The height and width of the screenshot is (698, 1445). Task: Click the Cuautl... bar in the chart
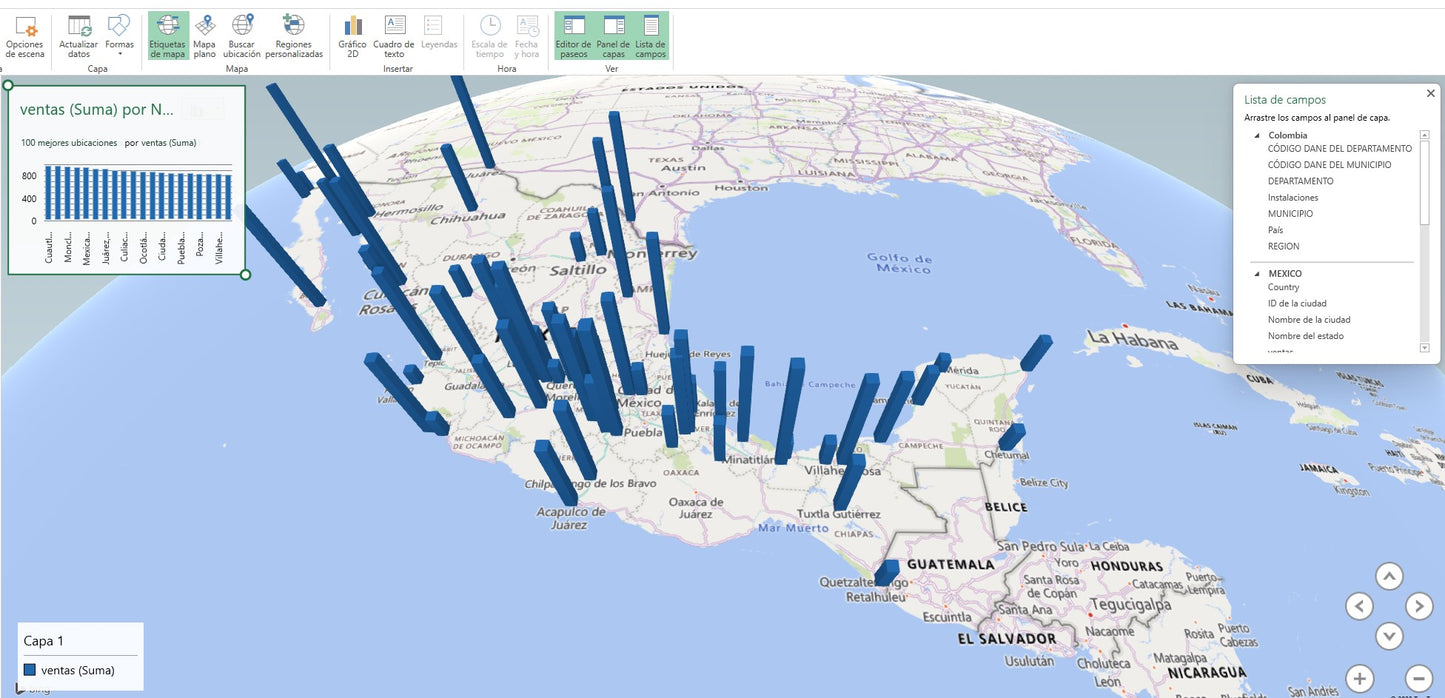click(49, 192)
